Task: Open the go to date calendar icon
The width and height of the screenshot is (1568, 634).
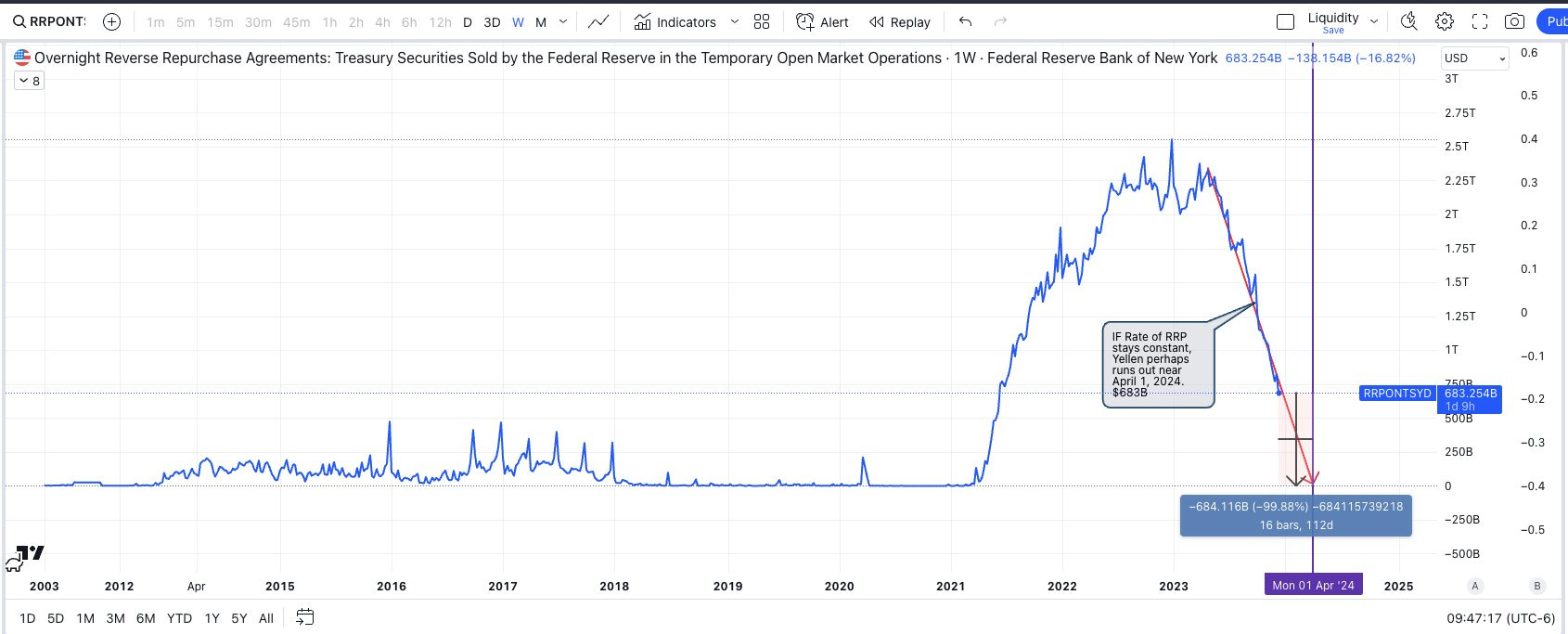Action: pyautogui.click(x=304, y=617)
